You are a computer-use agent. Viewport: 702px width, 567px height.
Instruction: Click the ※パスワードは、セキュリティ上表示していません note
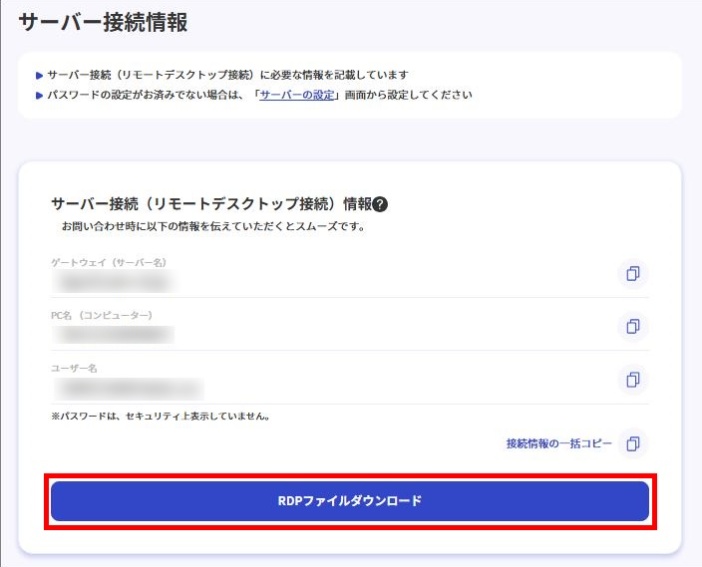pos(161,416)
